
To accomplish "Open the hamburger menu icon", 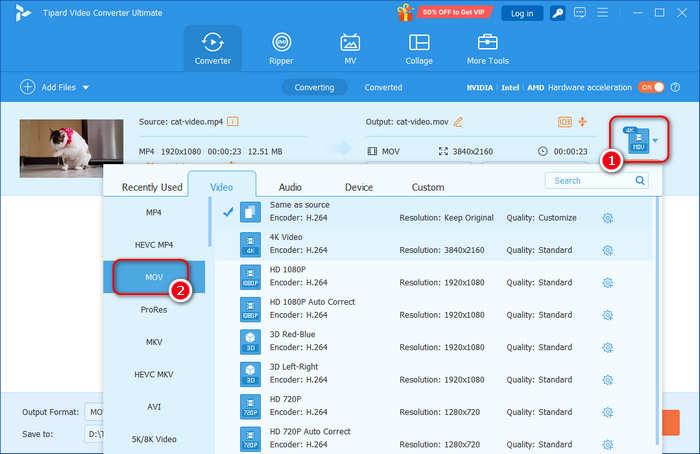I will [x=602, y=12].
